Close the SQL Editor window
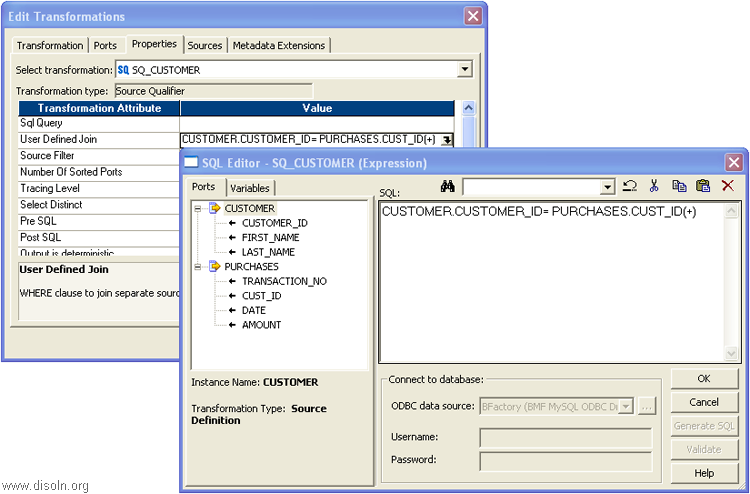750x494 pixels. click(x=734, y=163)
